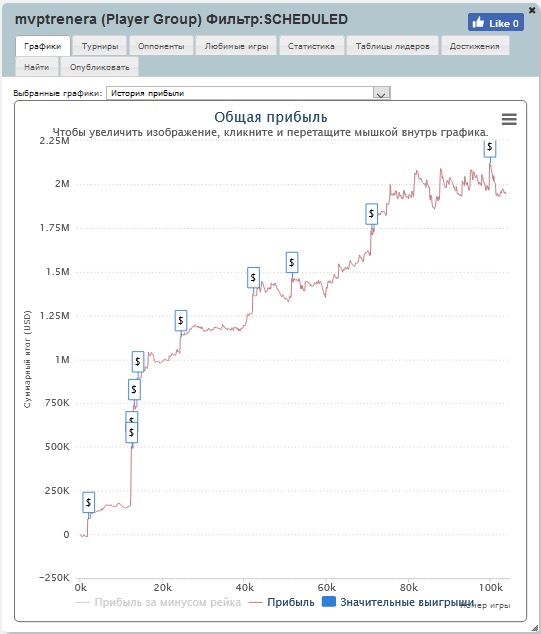This screenshot has width=541, height=634.
Task: Toggle Значительные выигрыши blue legend swatch
Action: pos(329,602)
